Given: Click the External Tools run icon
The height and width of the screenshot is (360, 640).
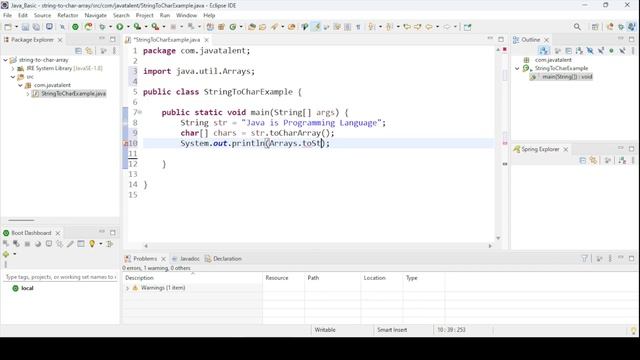Looking at the screenshot, I should click(156, 27).
